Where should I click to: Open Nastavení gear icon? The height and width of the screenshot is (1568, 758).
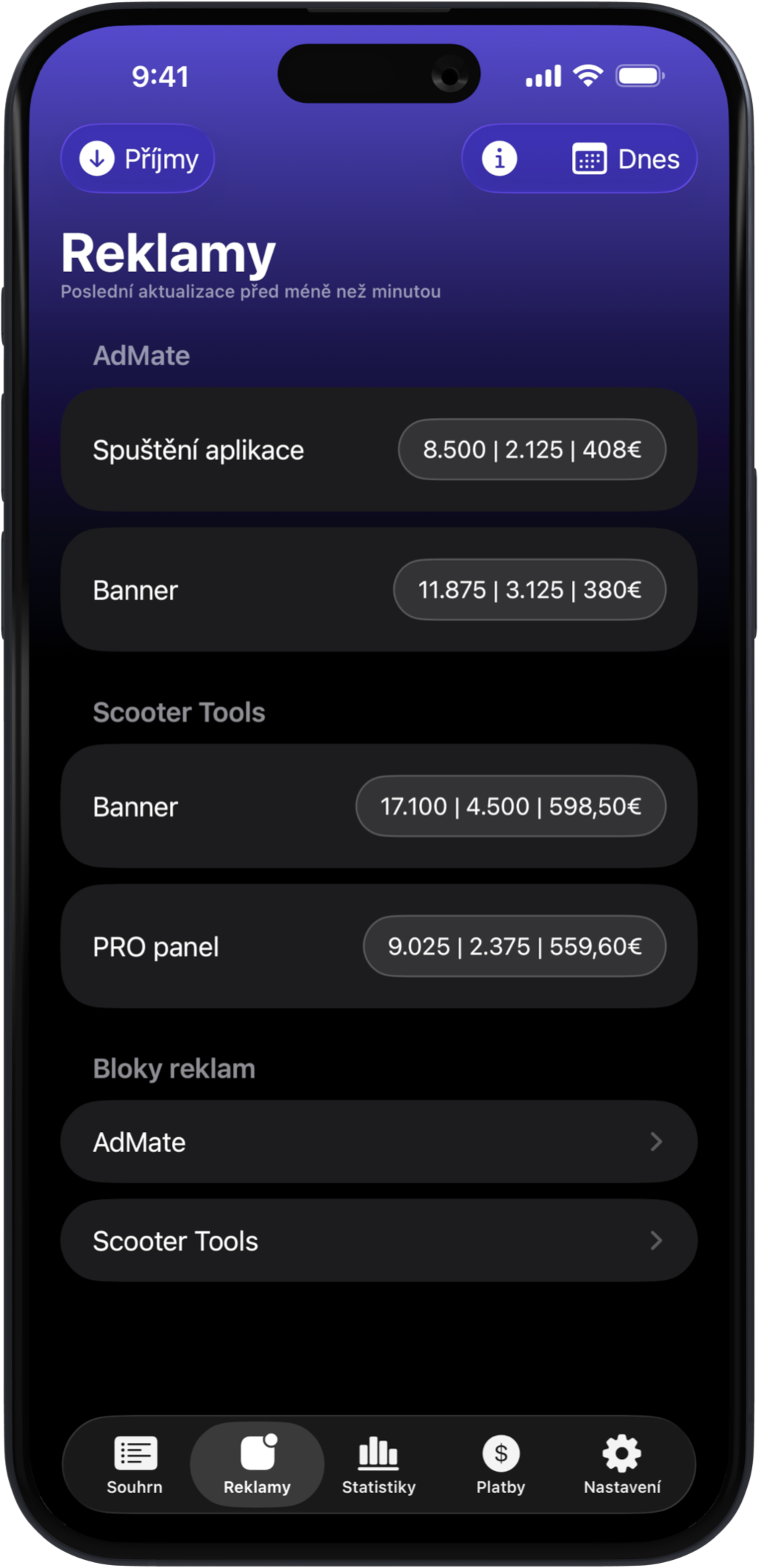coord(622,1453)
